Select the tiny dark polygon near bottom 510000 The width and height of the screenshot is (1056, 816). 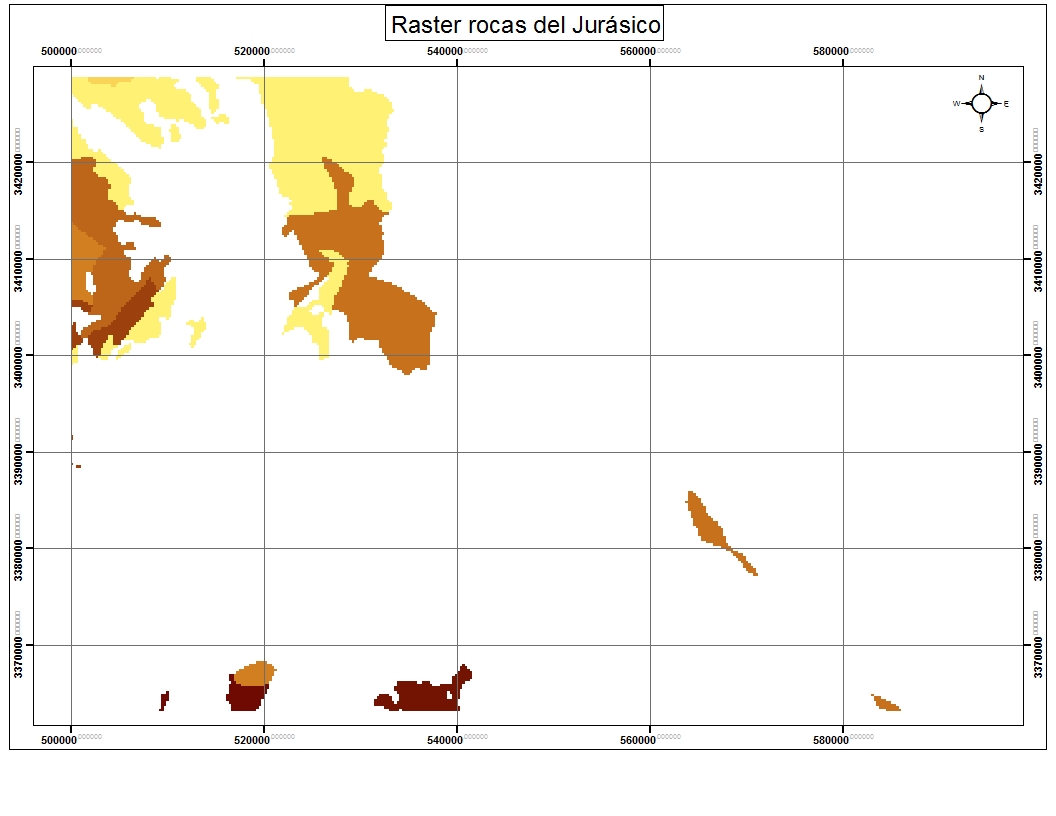point(164,700)
